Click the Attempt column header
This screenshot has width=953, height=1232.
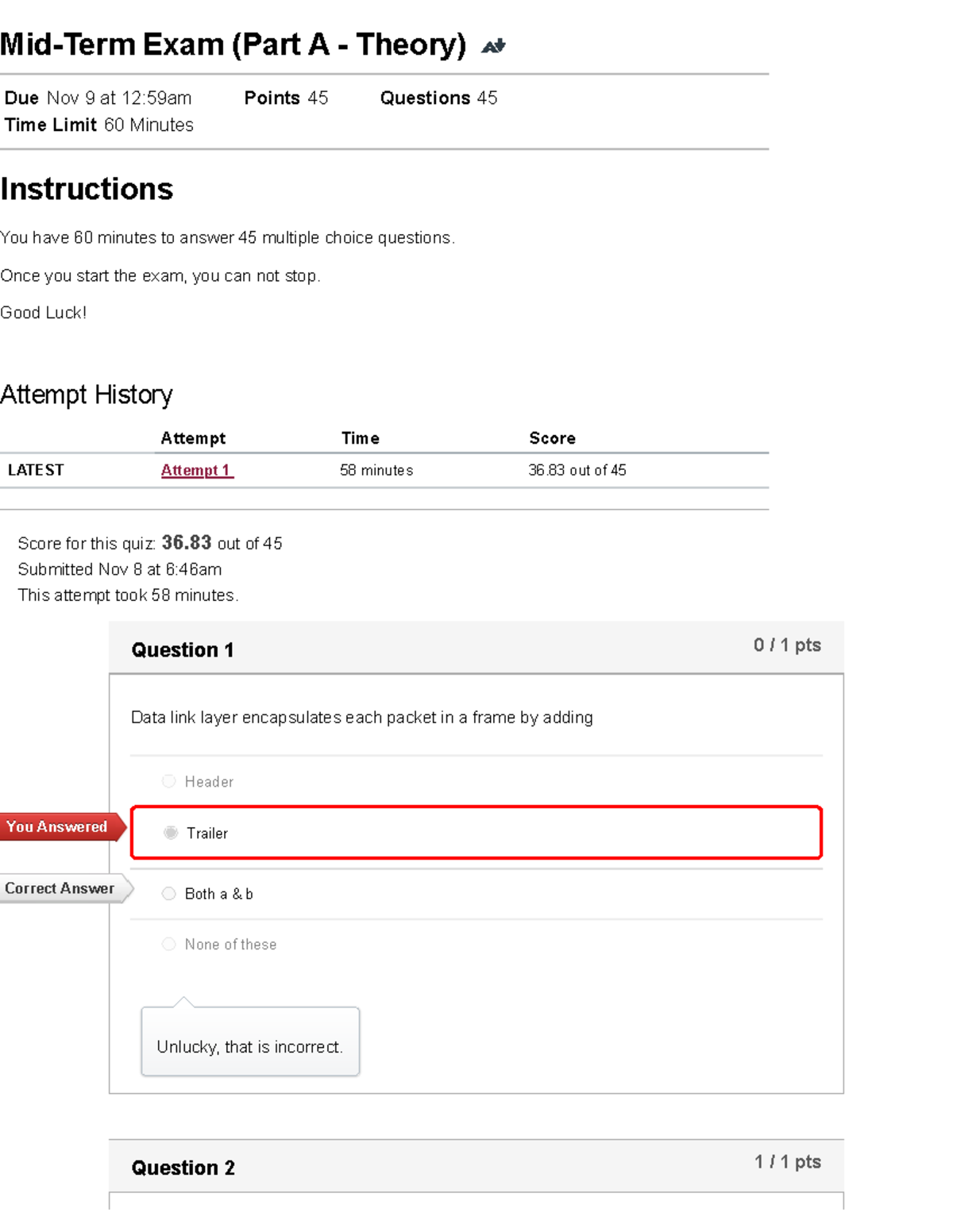(x=193, y=438)
